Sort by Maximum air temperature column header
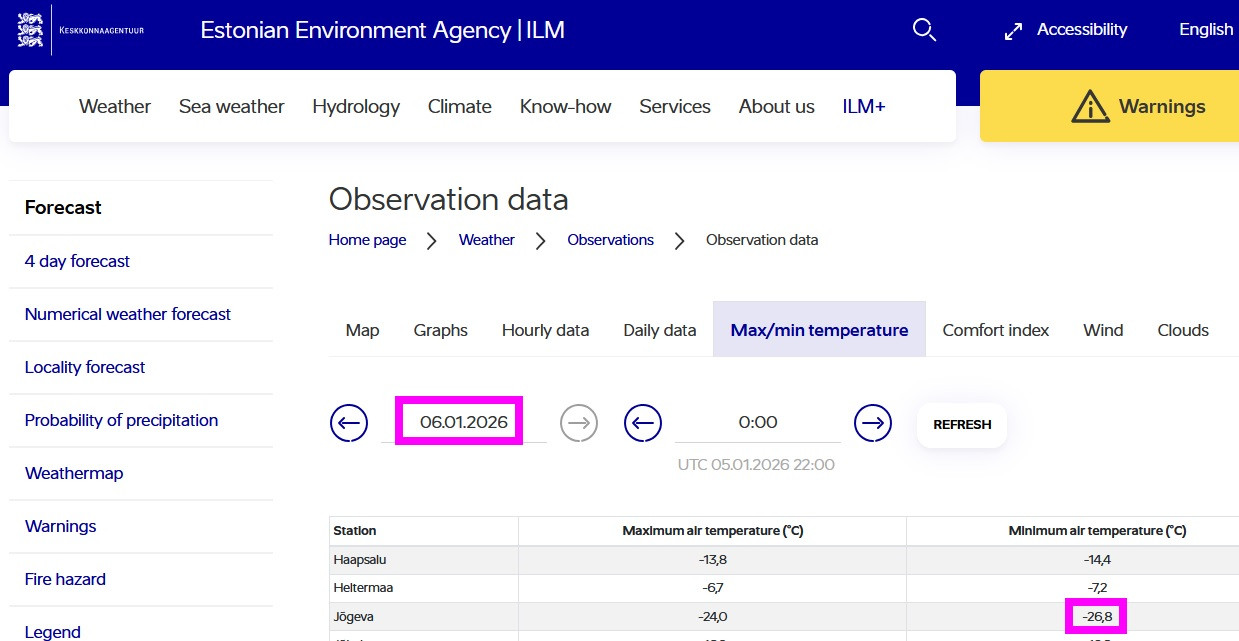 click(x=711, y=531)
